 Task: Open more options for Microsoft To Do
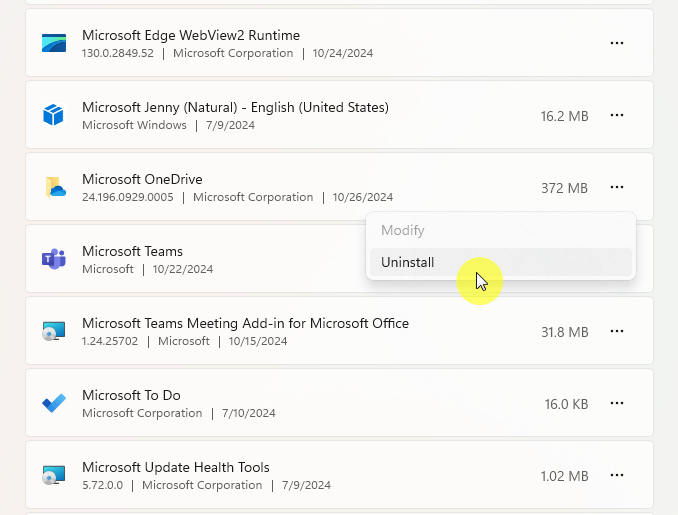(617, 403)
